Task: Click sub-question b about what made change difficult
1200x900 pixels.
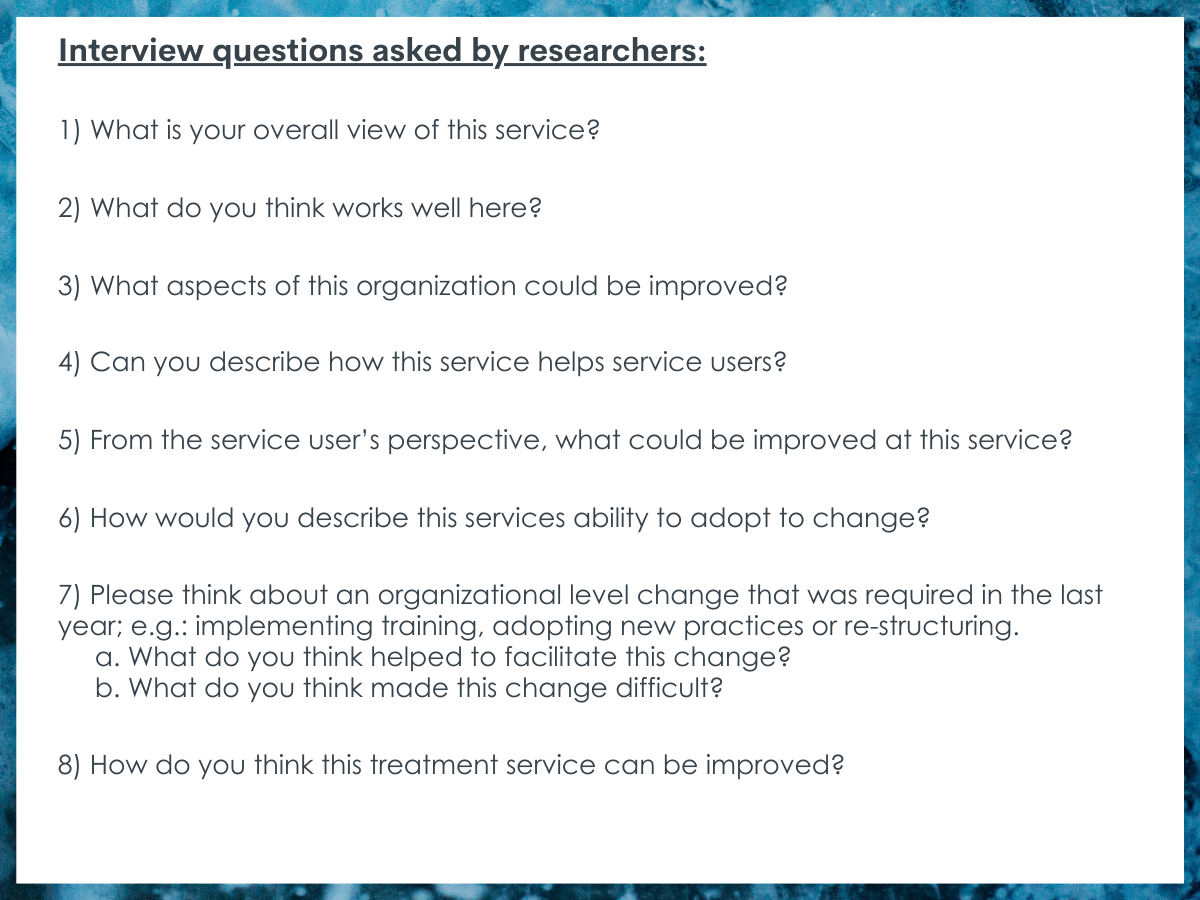Action: point(409,689)
